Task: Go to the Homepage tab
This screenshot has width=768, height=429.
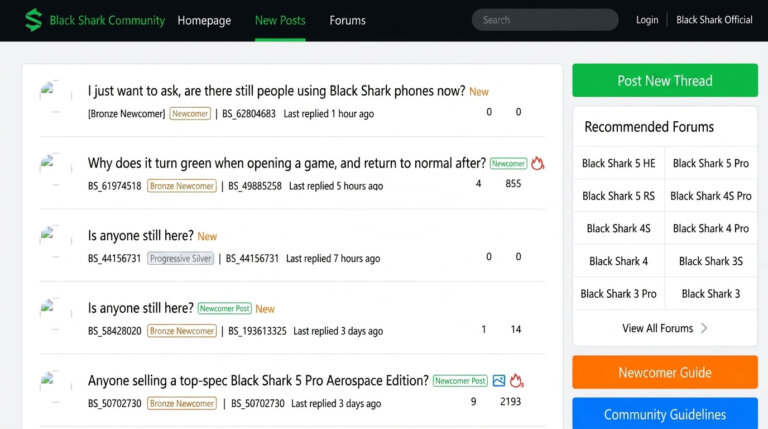Action: coord(204,21)
